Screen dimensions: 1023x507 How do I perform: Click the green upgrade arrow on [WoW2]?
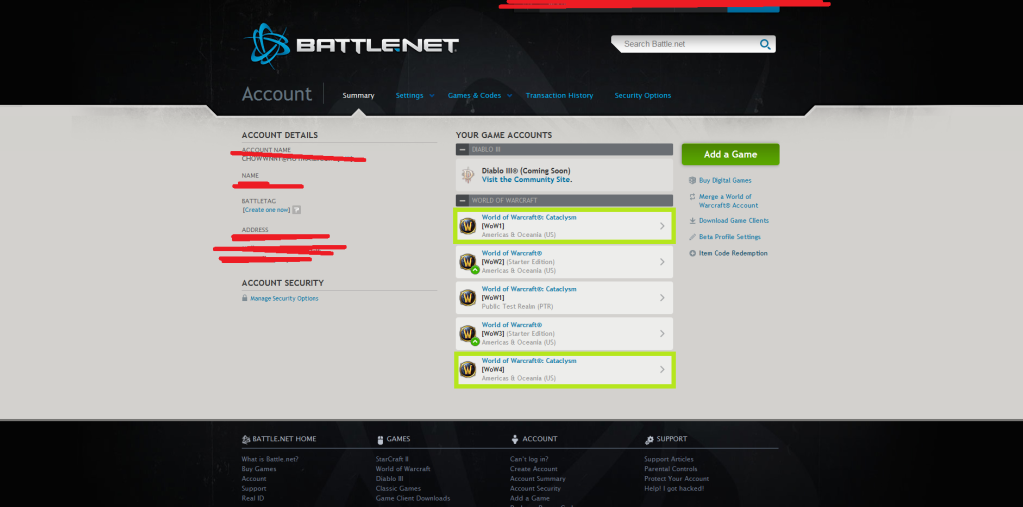[x=475, y=269]
